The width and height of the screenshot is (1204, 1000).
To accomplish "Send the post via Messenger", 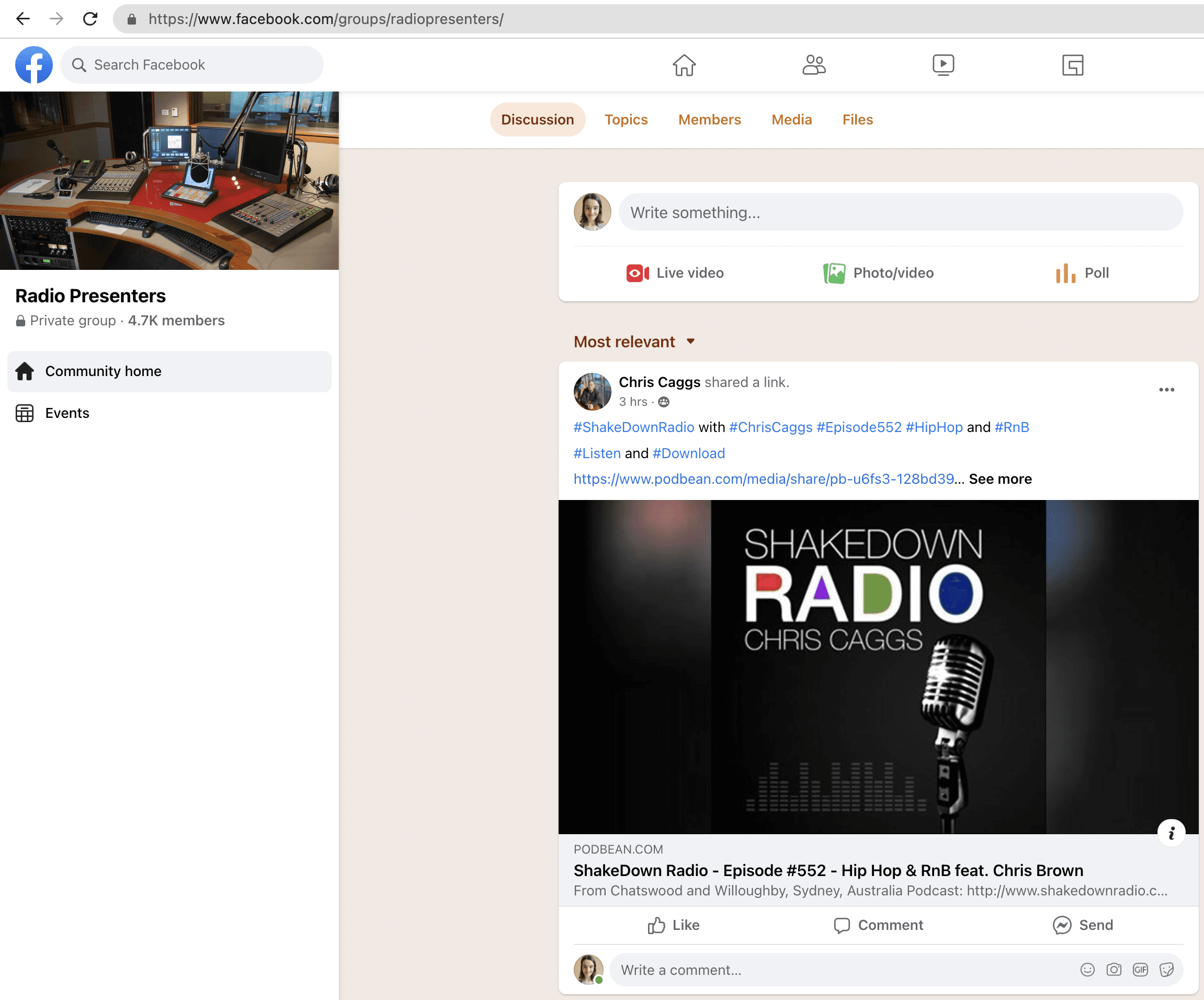I will coord(1083,925).
